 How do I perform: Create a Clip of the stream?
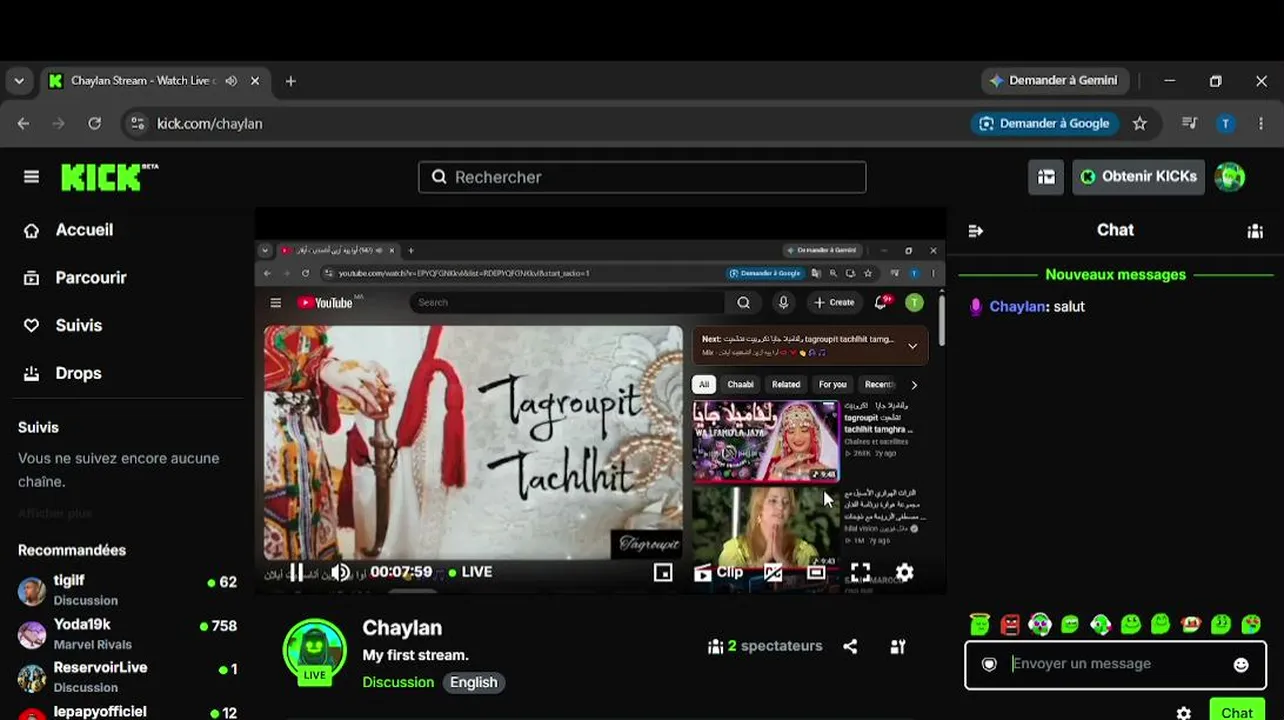pos(718,572)
